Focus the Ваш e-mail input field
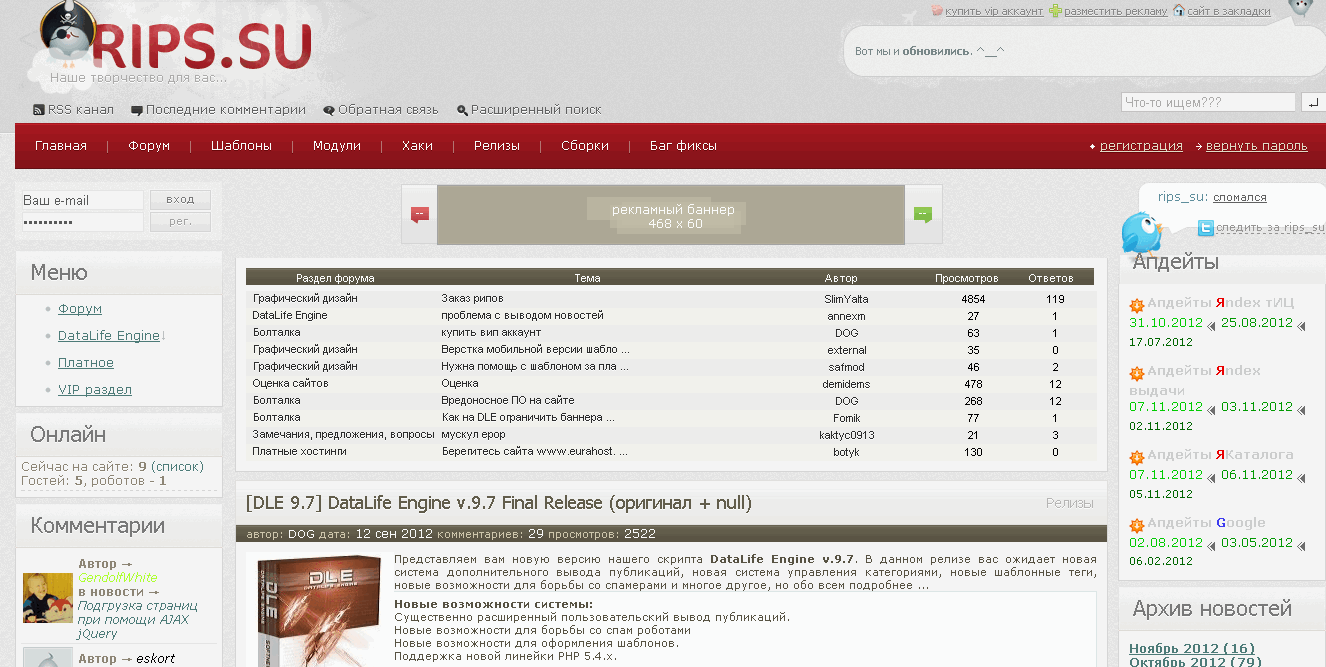 (x=82, y=200)
